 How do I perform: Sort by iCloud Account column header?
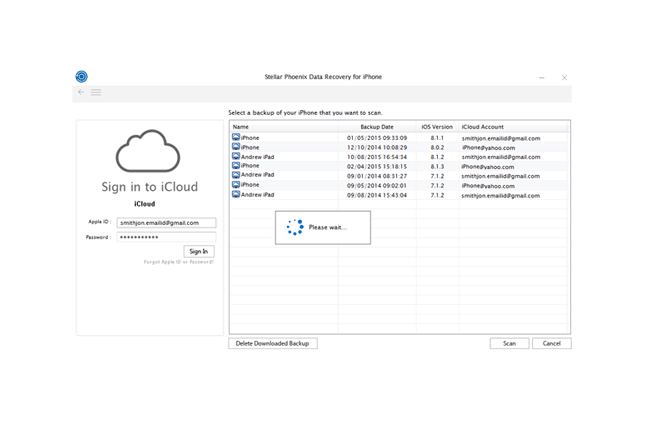483,127
